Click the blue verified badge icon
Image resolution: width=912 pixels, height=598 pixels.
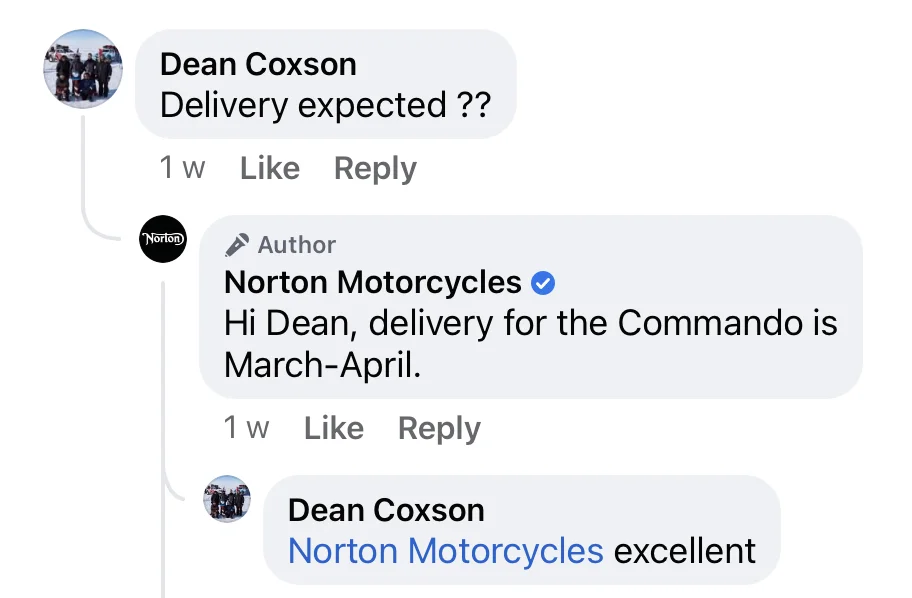coord(542,284)
